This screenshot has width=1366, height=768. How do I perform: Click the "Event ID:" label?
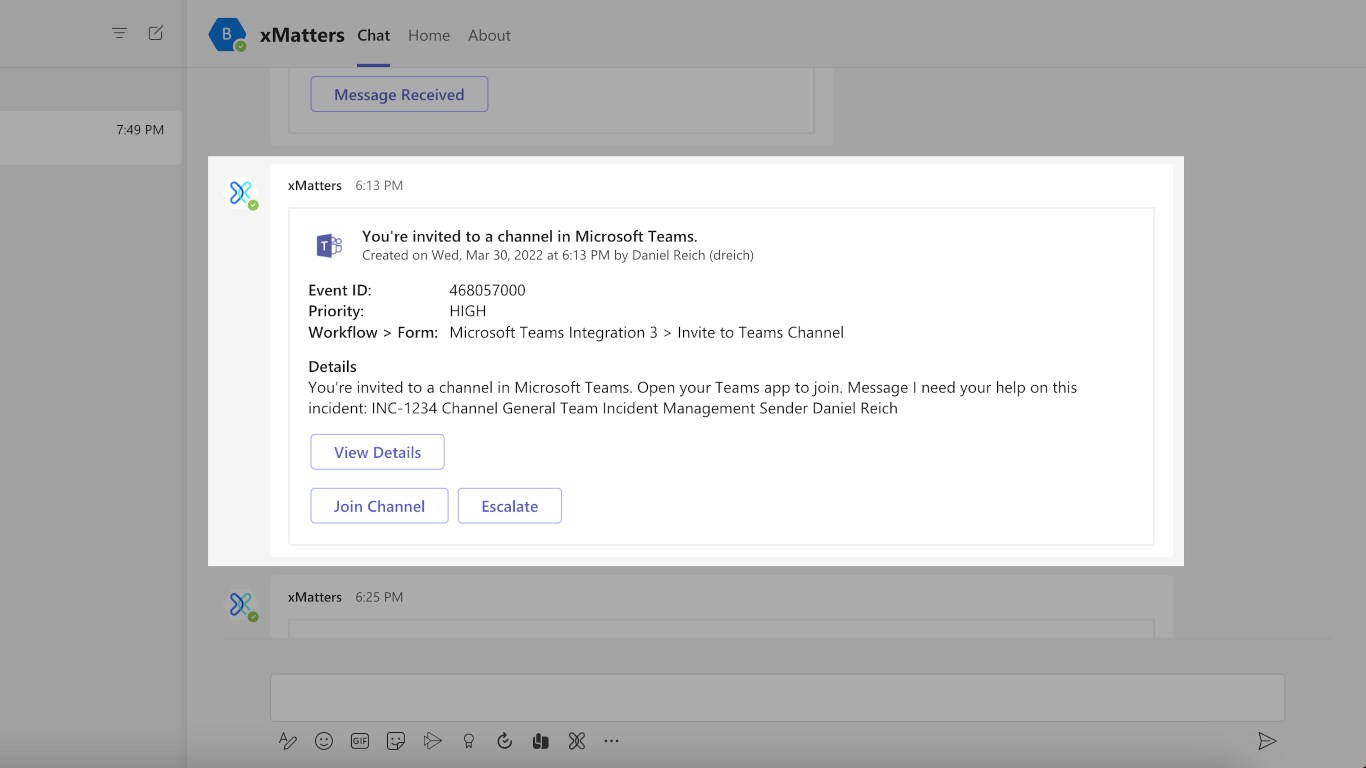tap(340, 290)
